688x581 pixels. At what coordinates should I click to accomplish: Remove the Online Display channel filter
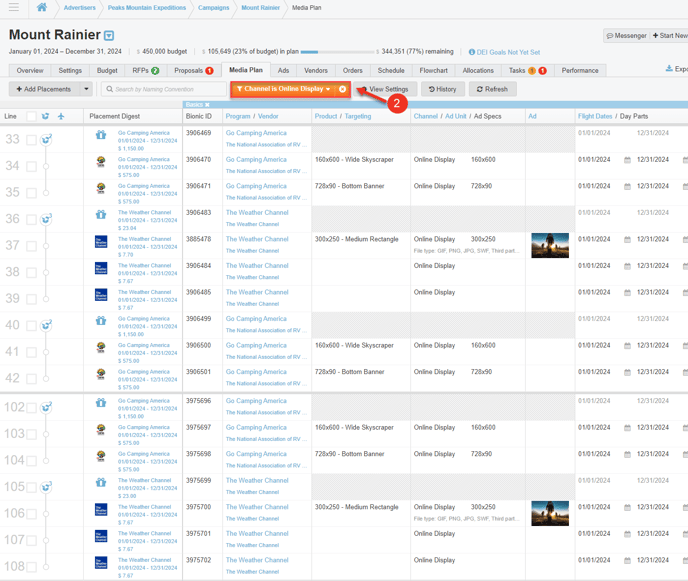[x=343, y=89]
